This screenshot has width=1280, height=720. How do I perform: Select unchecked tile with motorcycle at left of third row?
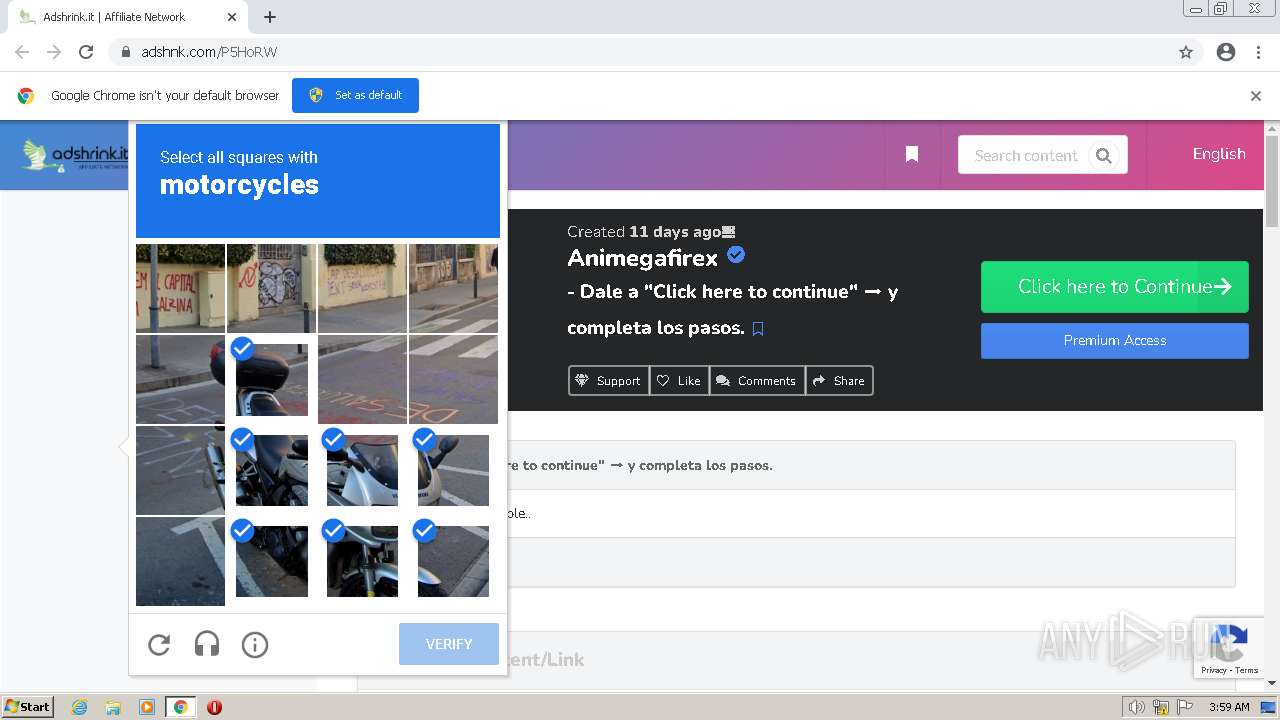pyautogui.click(x=180, y=470)
